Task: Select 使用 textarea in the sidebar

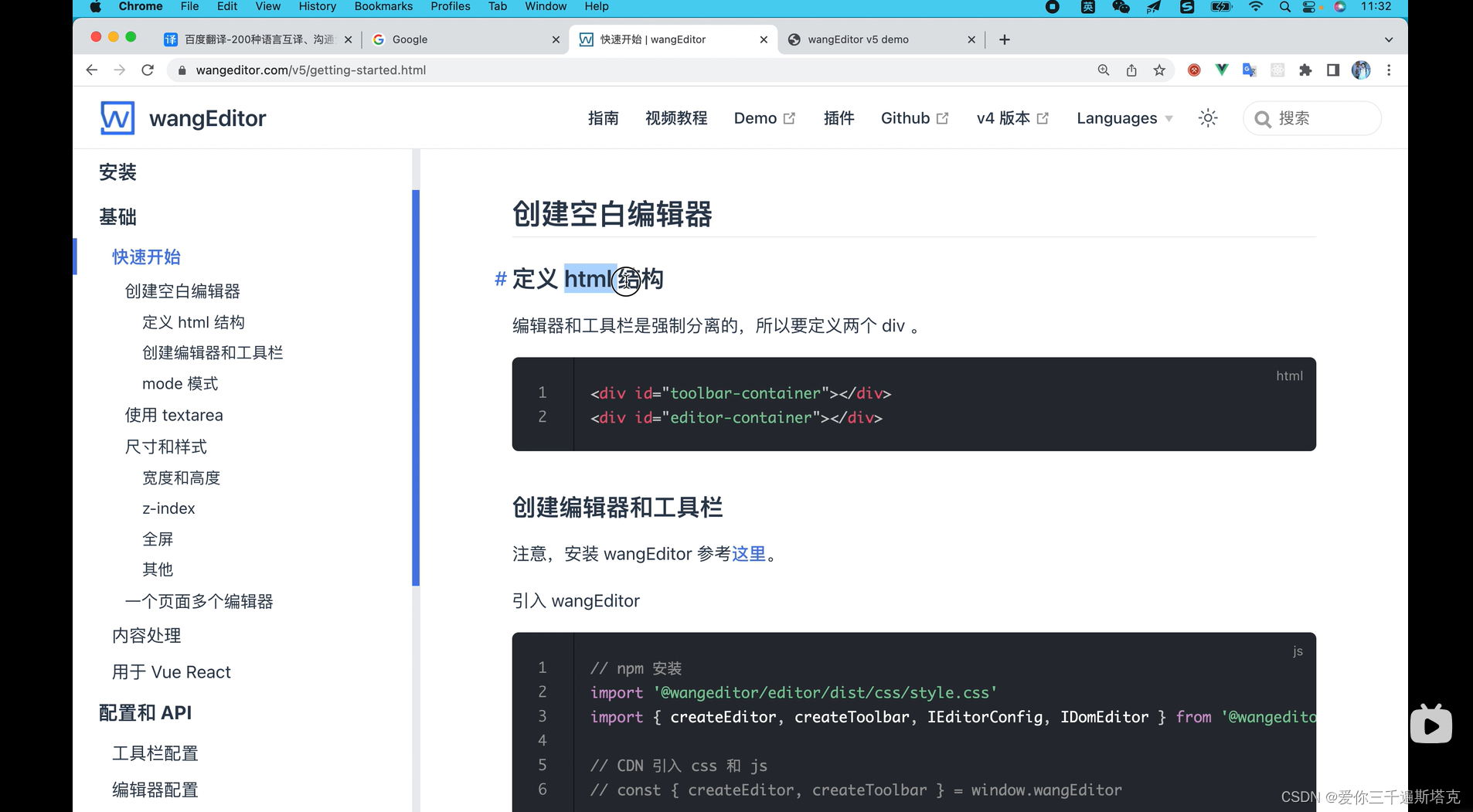Action: pyautogui.click(x=174, y=415)
